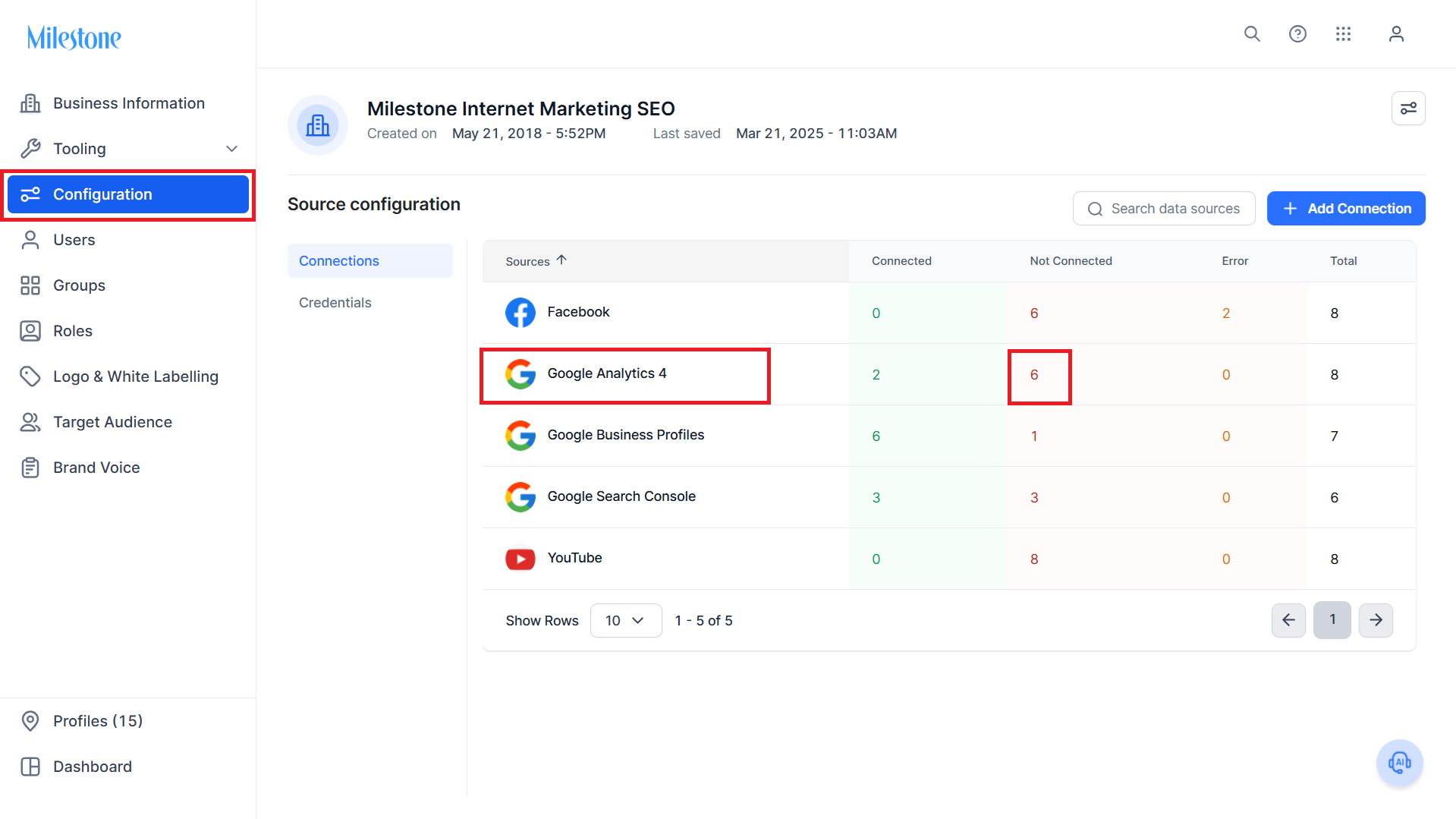The height and width of the screenshot is (819, 1456).
Task: Open Logo & White Labelling
Action: point(127,376)
